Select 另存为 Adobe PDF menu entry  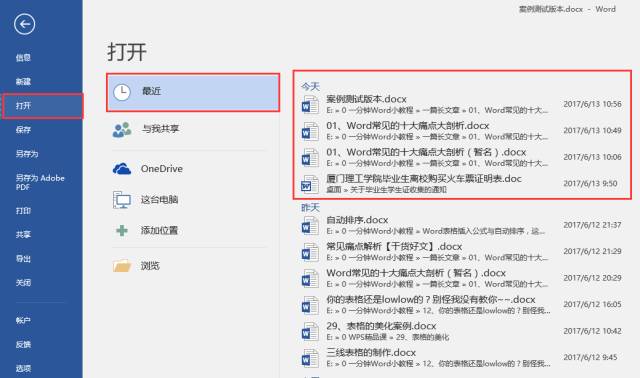pos(41,182)
